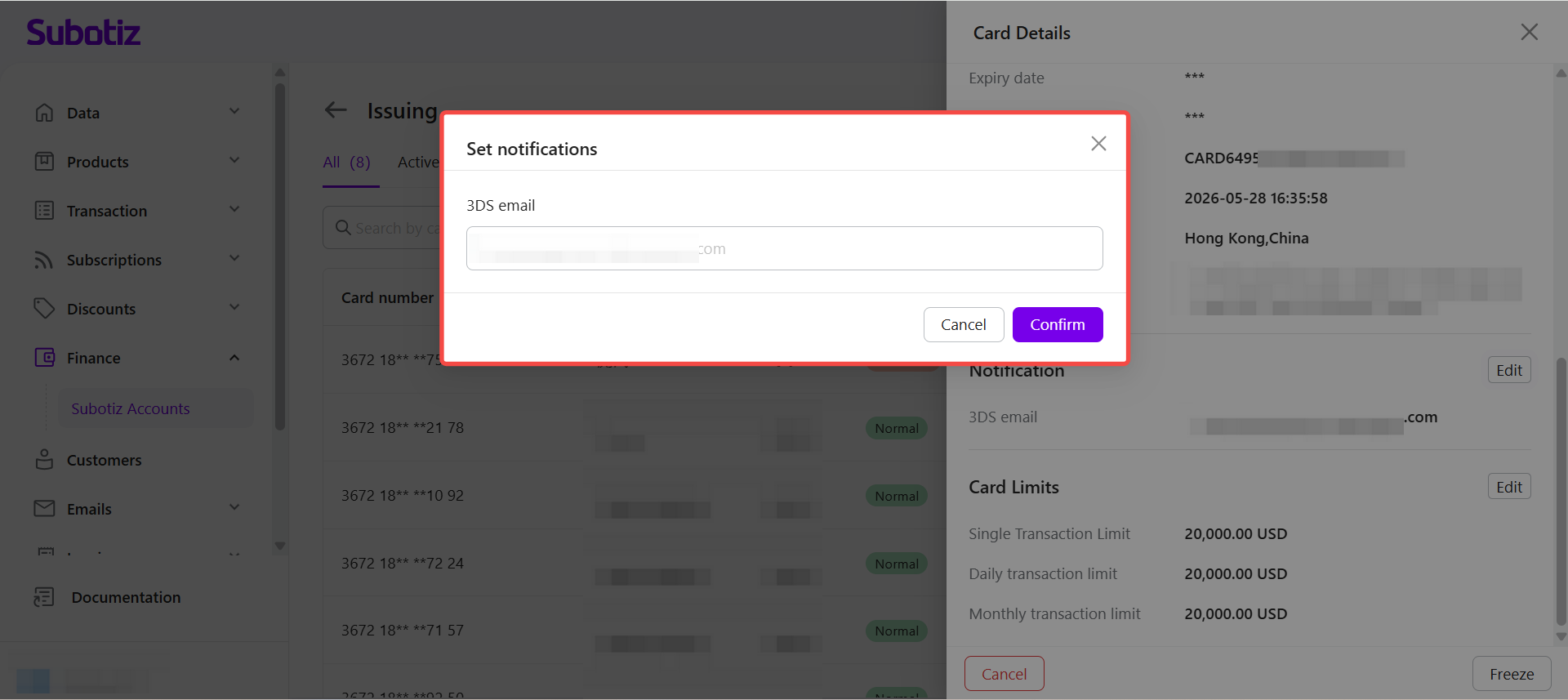1568x700 pixels.
Task: Expand the Data menu chevron
Action: point(234,112)
